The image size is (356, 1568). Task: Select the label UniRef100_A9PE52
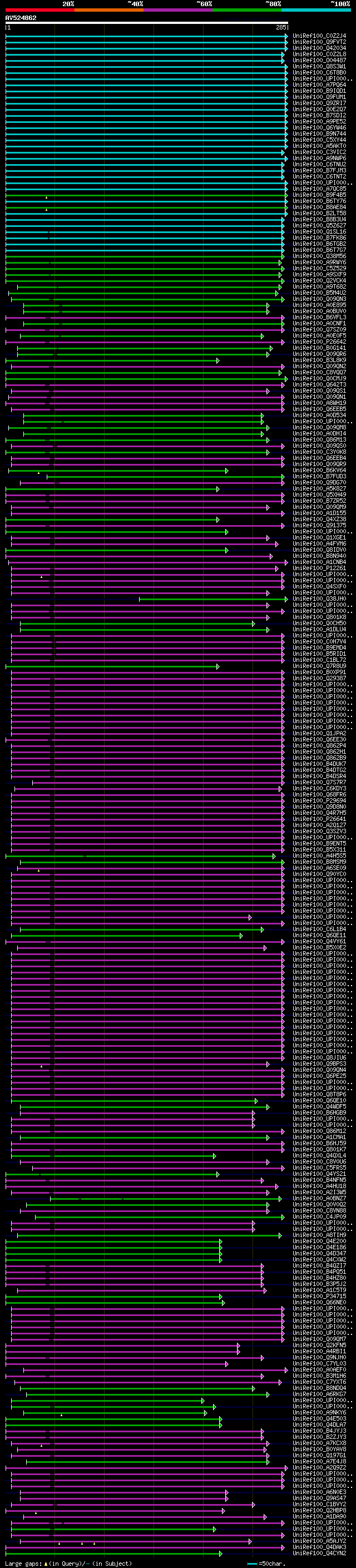pos(319,121)
